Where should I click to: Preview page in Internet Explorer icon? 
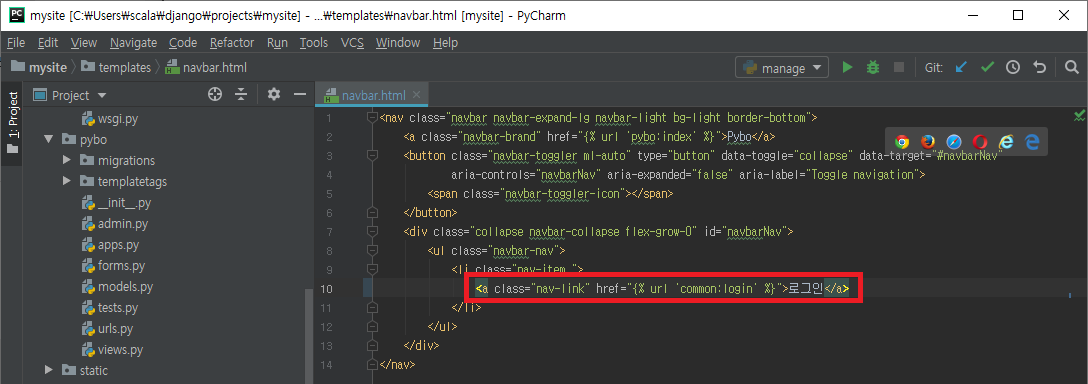point(1006,142)
